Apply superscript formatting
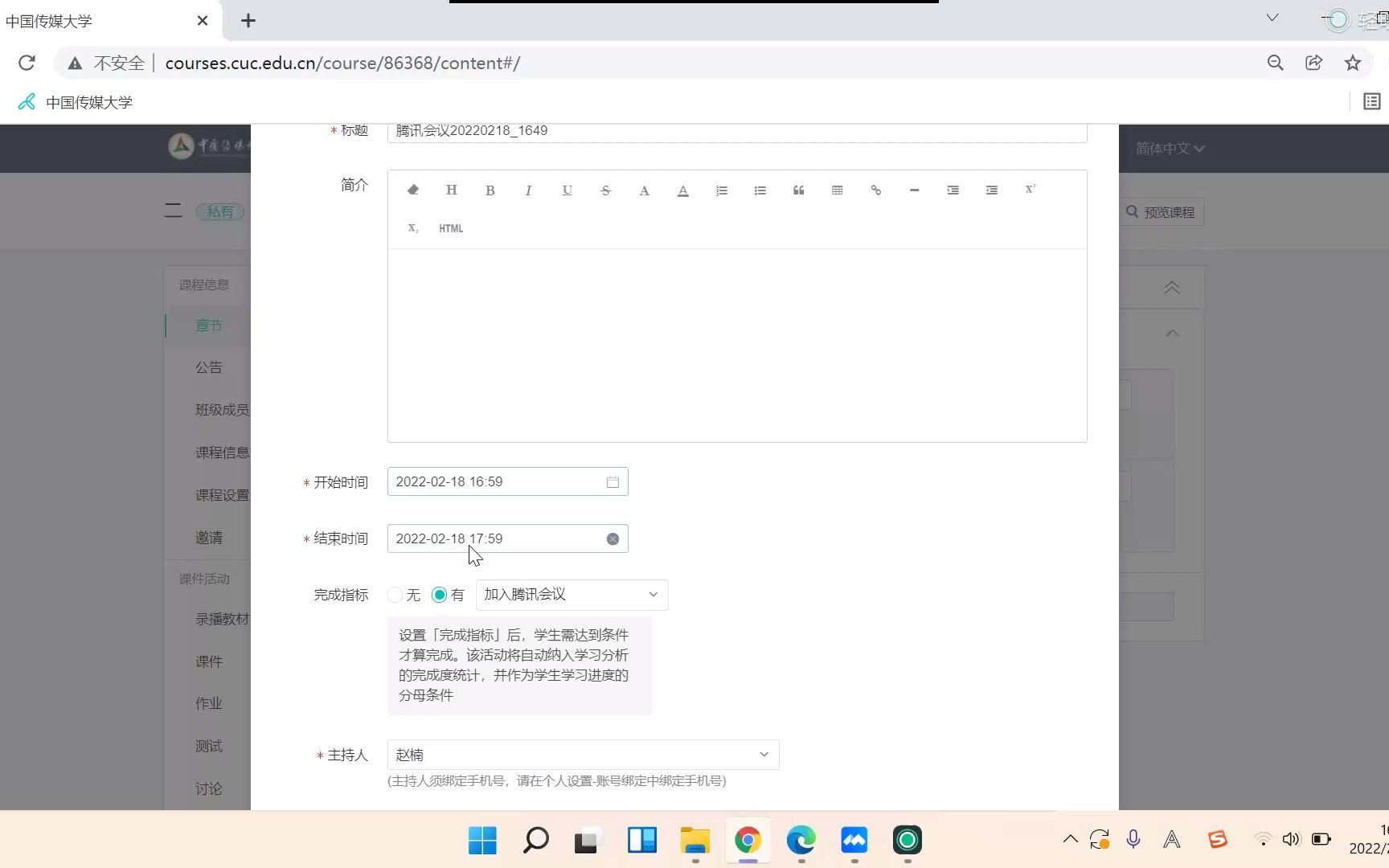1389x868 pixels. [x=1030, y=190]
